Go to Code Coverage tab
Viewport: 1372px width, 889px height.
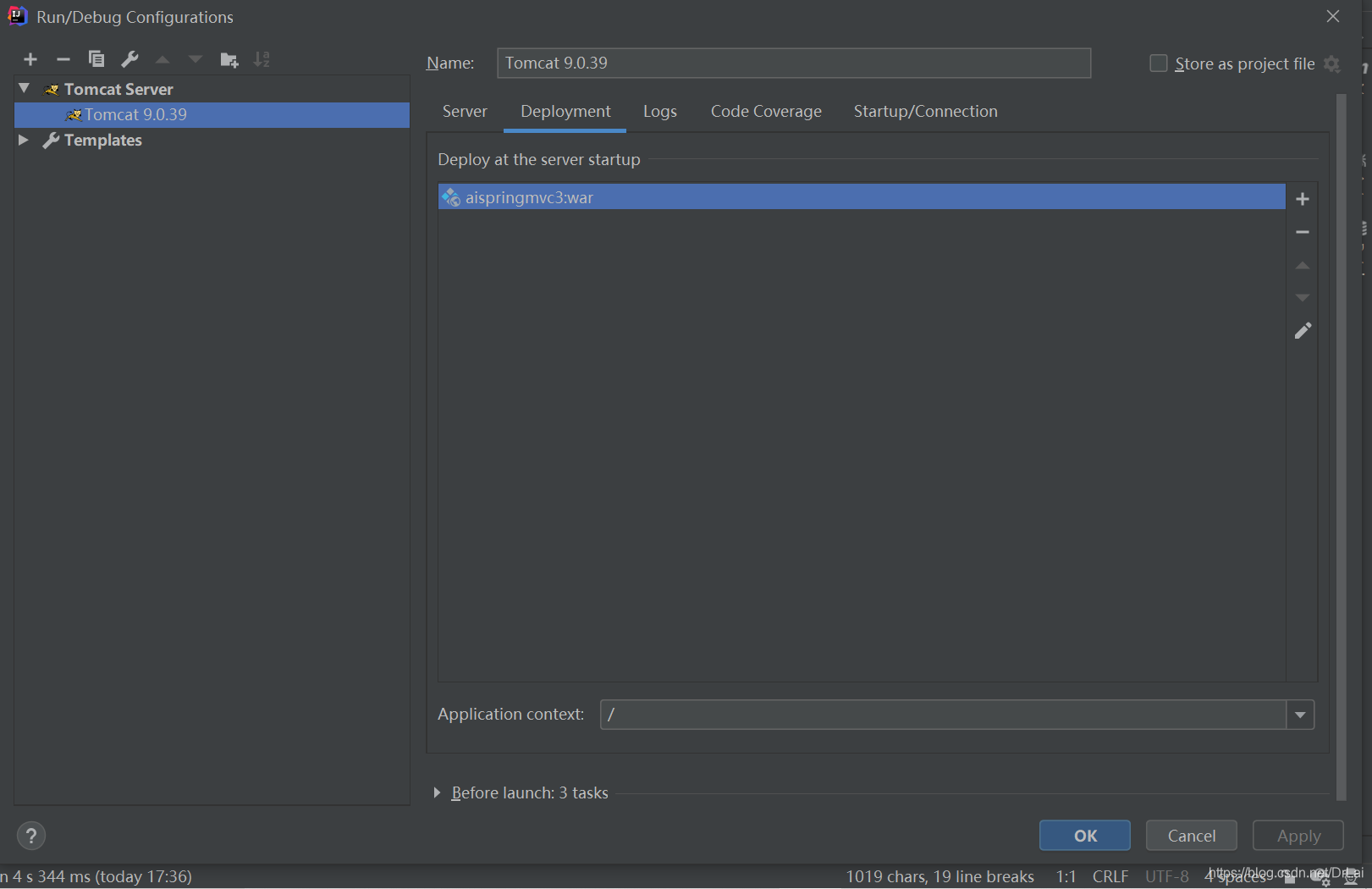tap(766, 112)
